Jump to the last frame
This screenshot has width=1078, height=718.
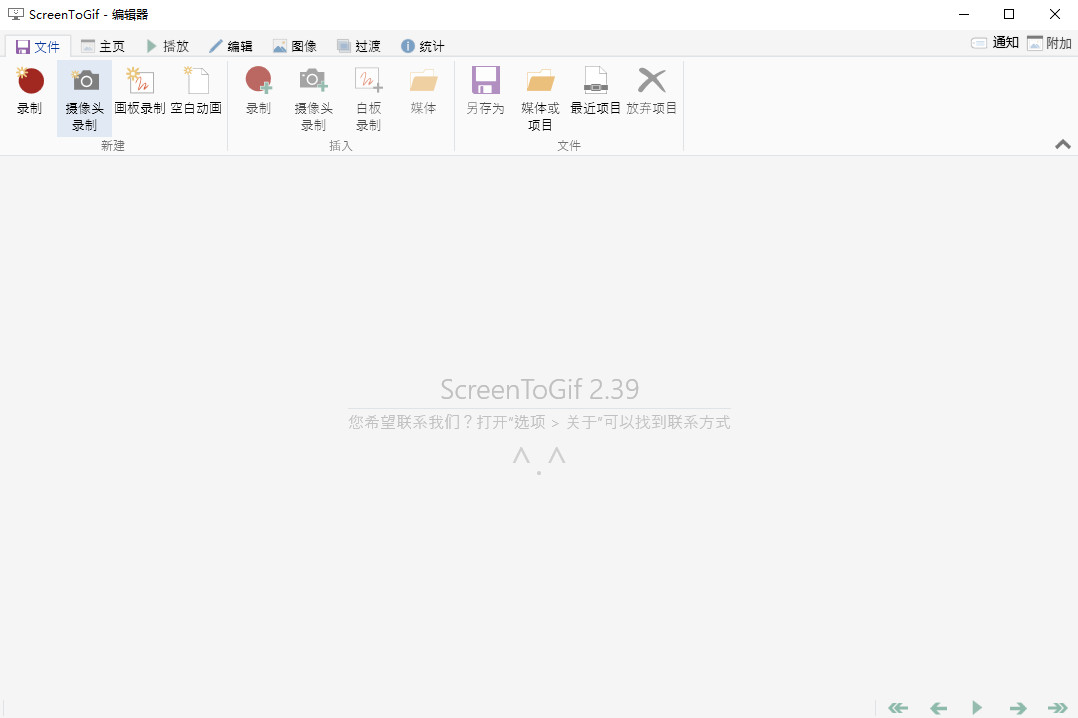coord(1057,707)
